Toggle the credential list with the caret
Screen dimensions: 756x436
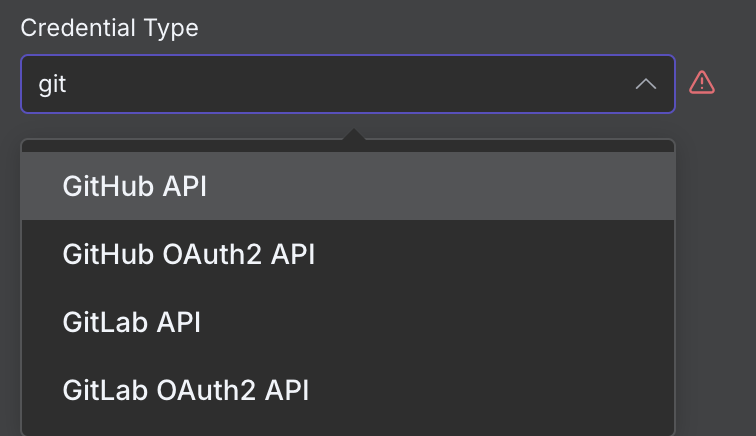[x=646, y=84]
